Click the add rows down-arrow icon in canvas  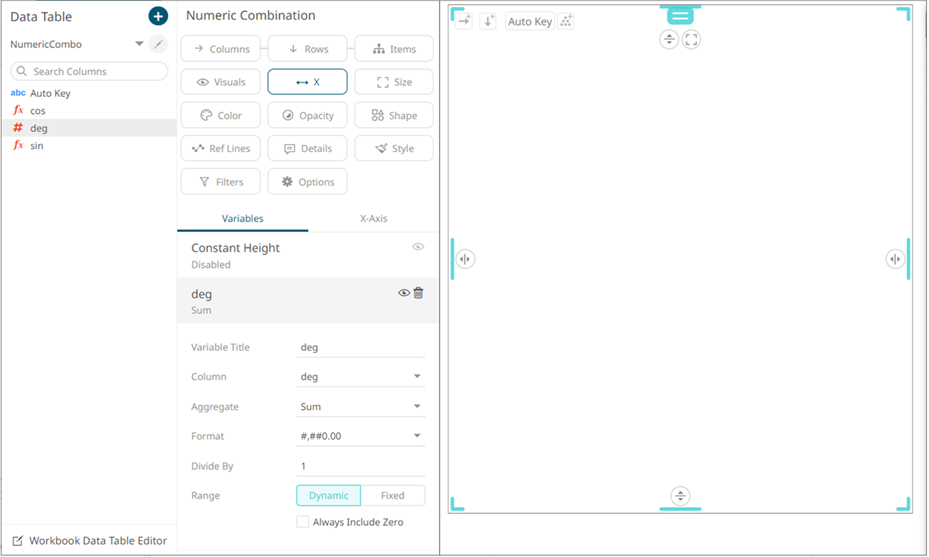pyautogui.click(x=488, y=21)
